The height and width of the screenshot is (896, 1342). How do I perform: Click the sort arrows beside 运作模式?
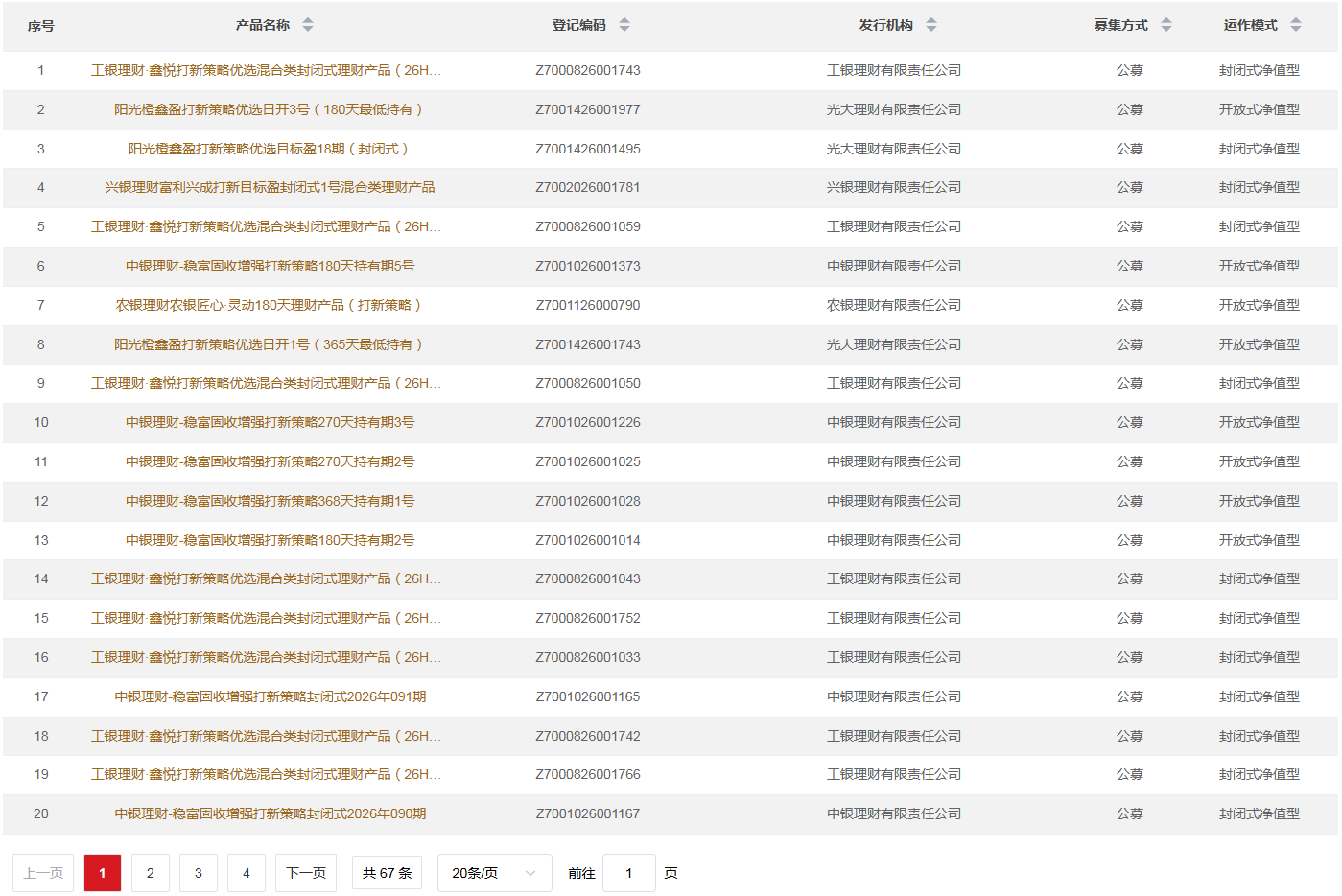point(1296,25)
